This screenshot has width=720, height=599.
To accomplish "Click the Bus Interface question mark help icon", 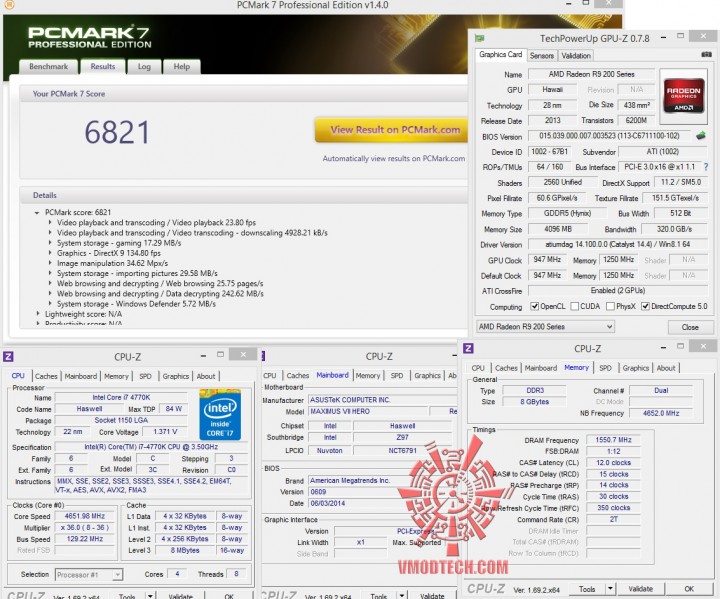I will pos(705,167).
